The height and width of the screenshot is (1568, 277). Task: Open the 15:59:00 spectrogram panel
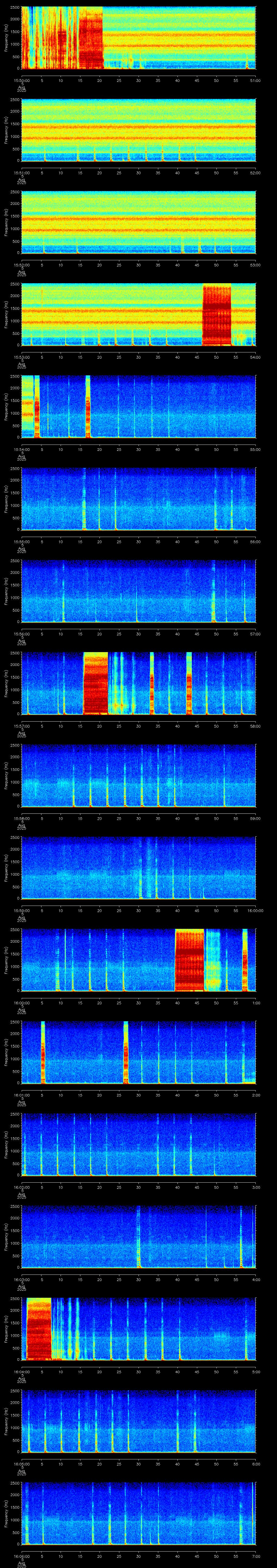coord(138,868)
